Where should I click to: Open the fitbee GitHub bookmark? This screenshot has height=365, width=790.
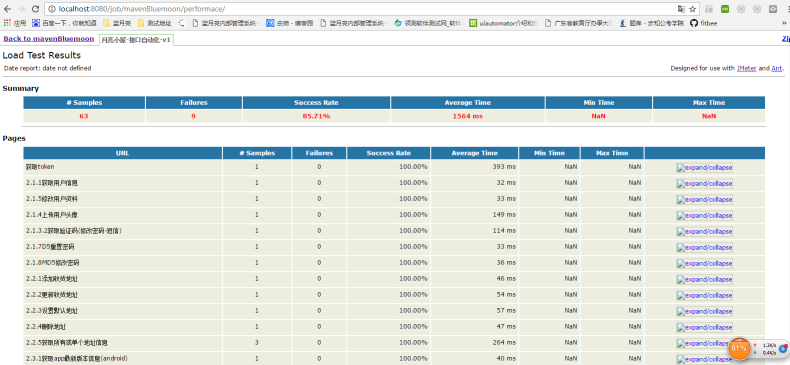pyautogui.click(x=703, y=23)
